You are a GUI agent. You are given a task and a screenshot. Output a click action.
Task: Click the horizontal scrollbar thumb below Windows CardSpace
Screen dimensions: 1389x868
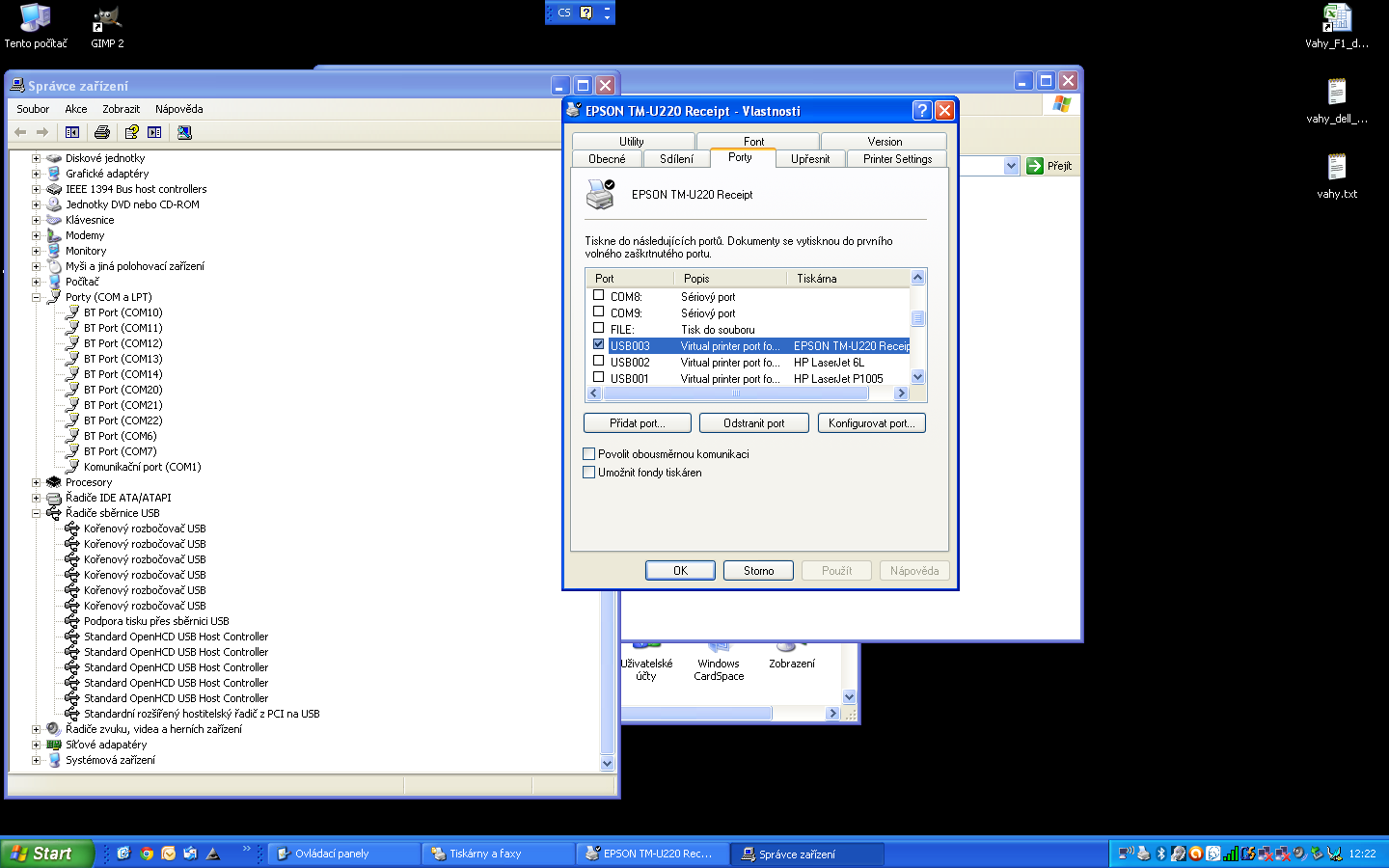696,713
